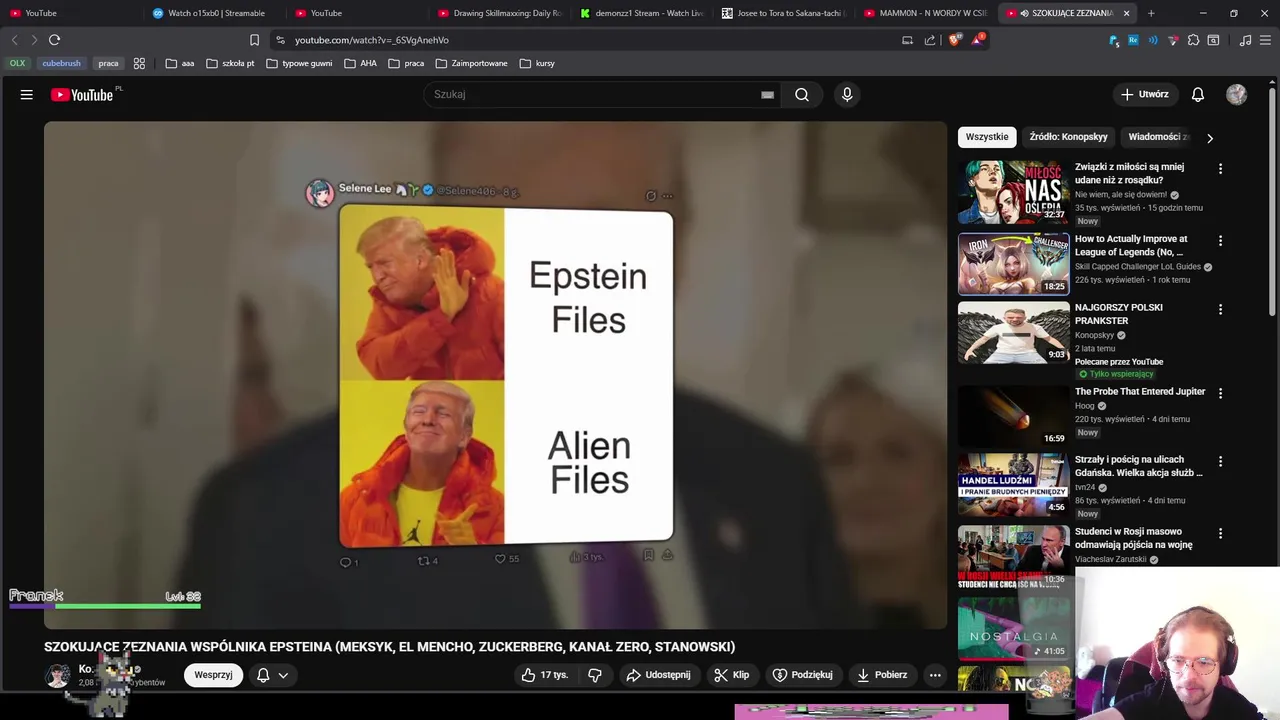Open Brave Shields lion icon
The width and height of the screenshot is (1280, 720).
pos(954,40)
